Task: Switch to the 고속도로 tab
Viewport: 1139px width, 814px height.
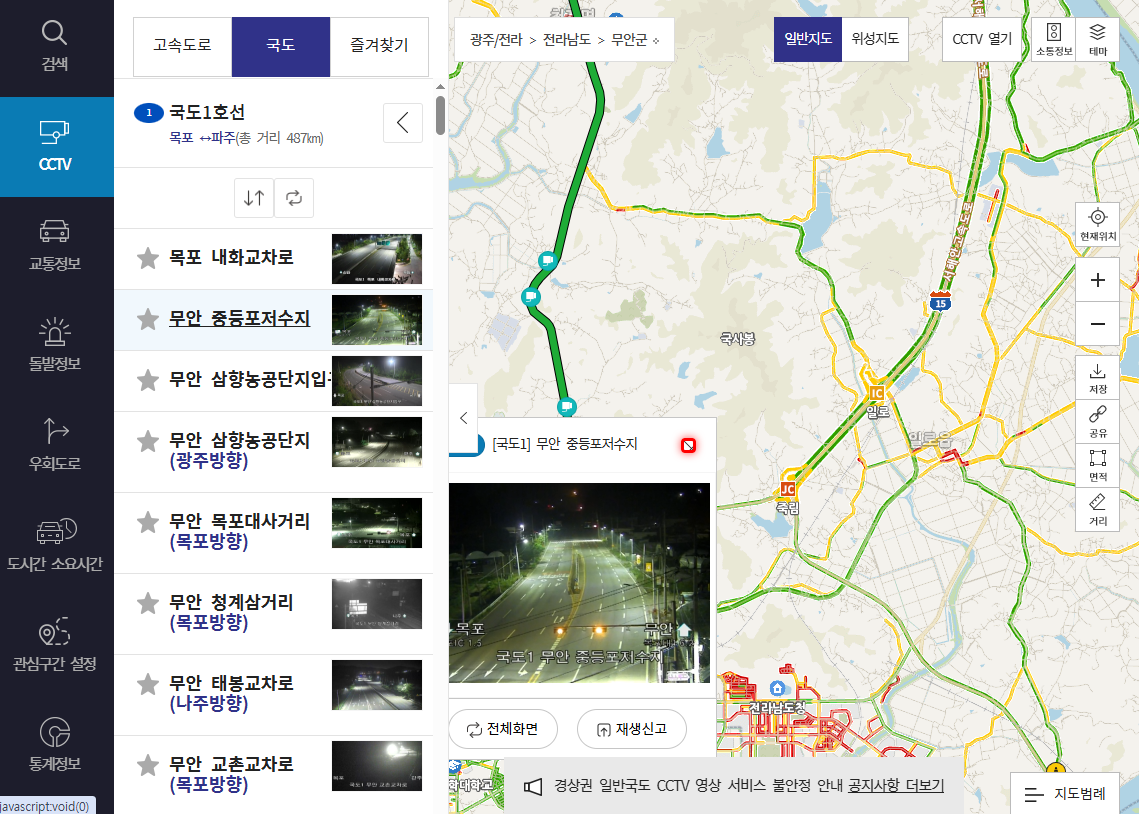Action: coord(182,46)
